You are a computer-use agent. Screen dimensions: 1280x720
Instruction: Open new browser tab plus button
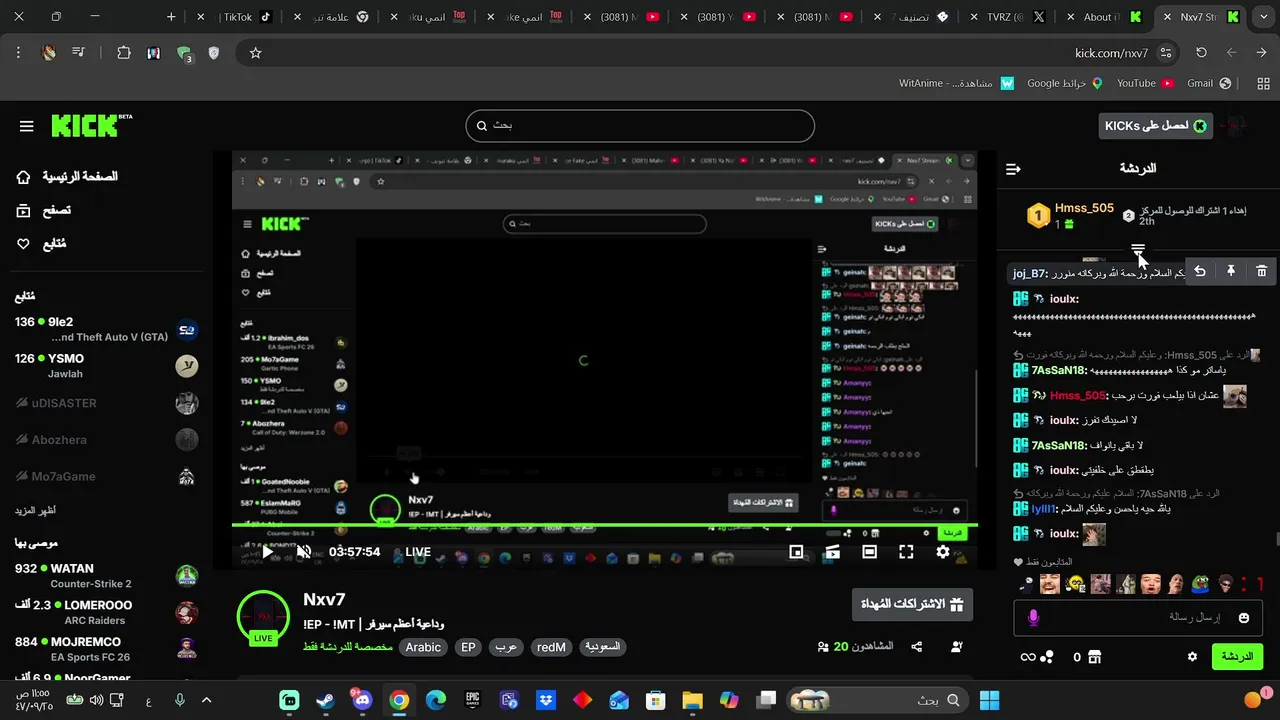(171, 17)
